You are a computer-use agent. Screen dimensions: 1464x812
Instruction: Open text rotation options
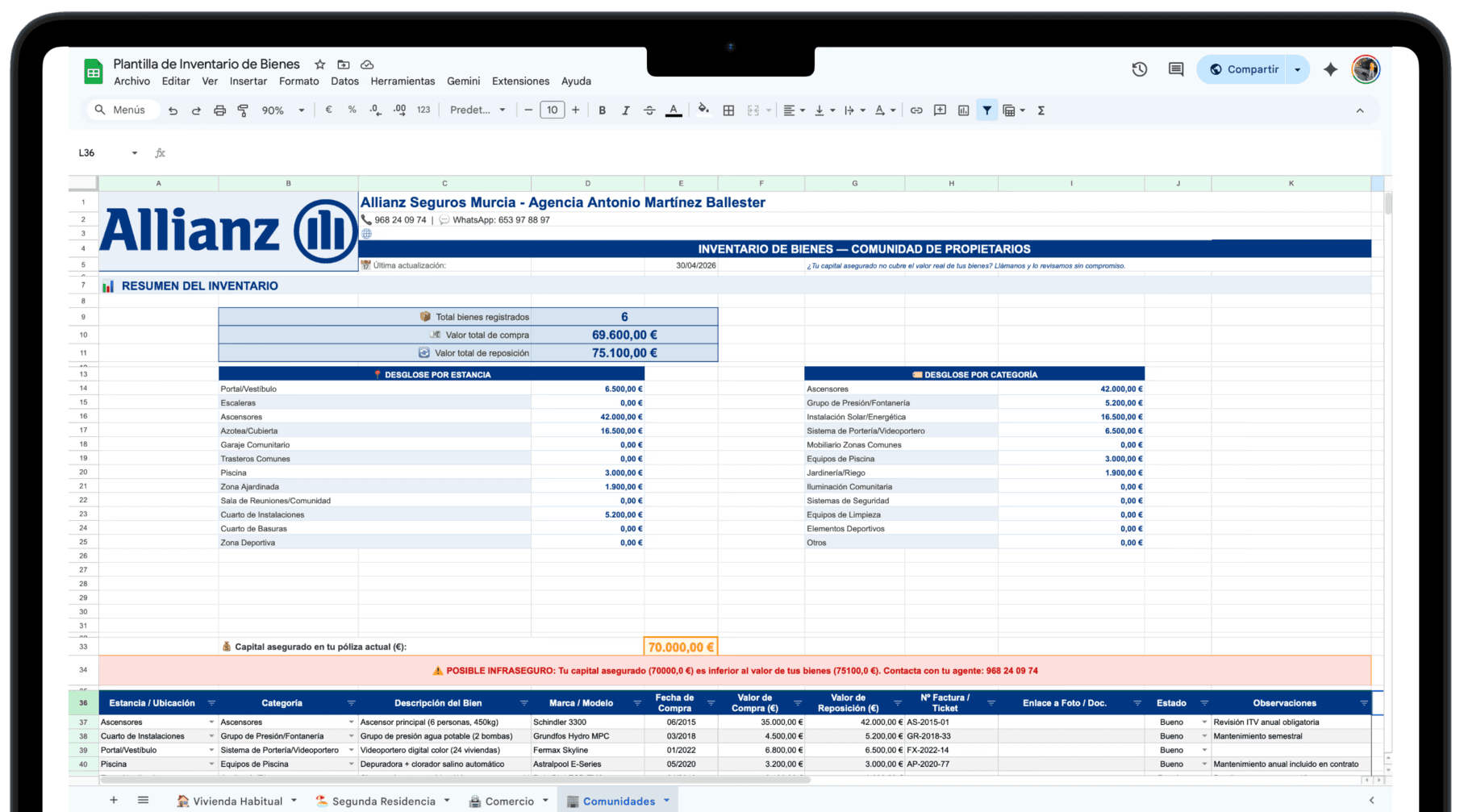tap(885, 110)
